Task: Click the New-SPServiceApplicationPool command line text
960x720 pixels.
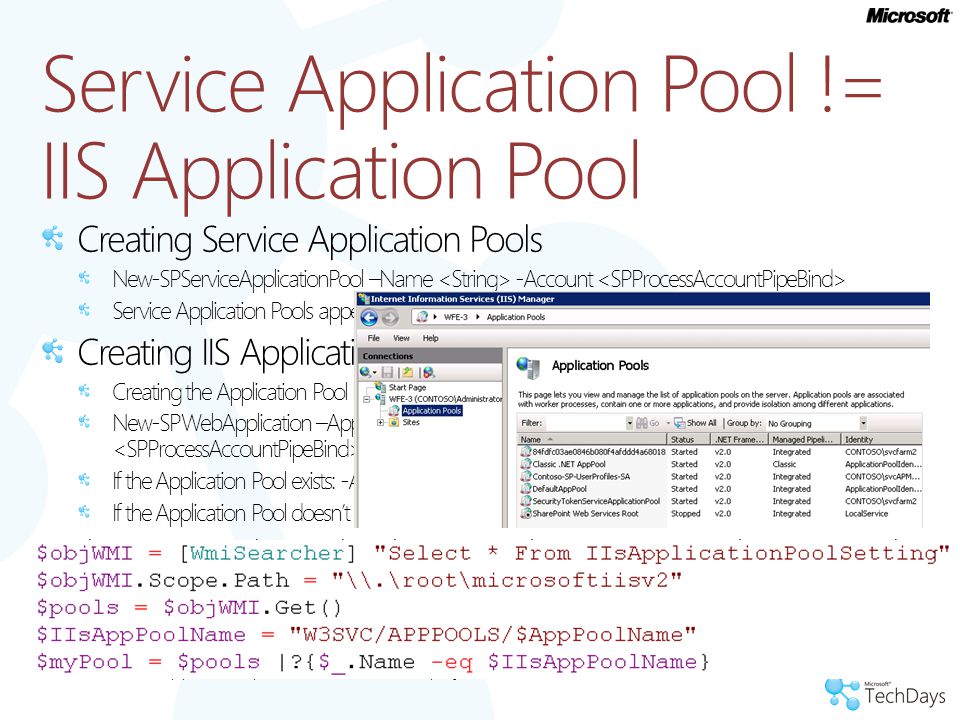Action: [x=478, y=280]
